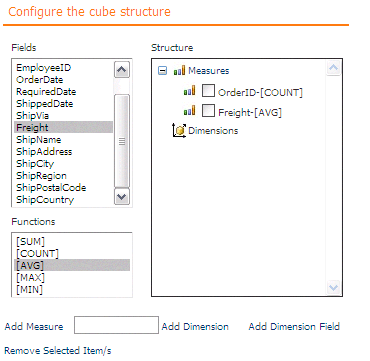Screen dimensions: 370x361
Task: Select ShipCountry in the Fields list
Action: pos(63,200)
